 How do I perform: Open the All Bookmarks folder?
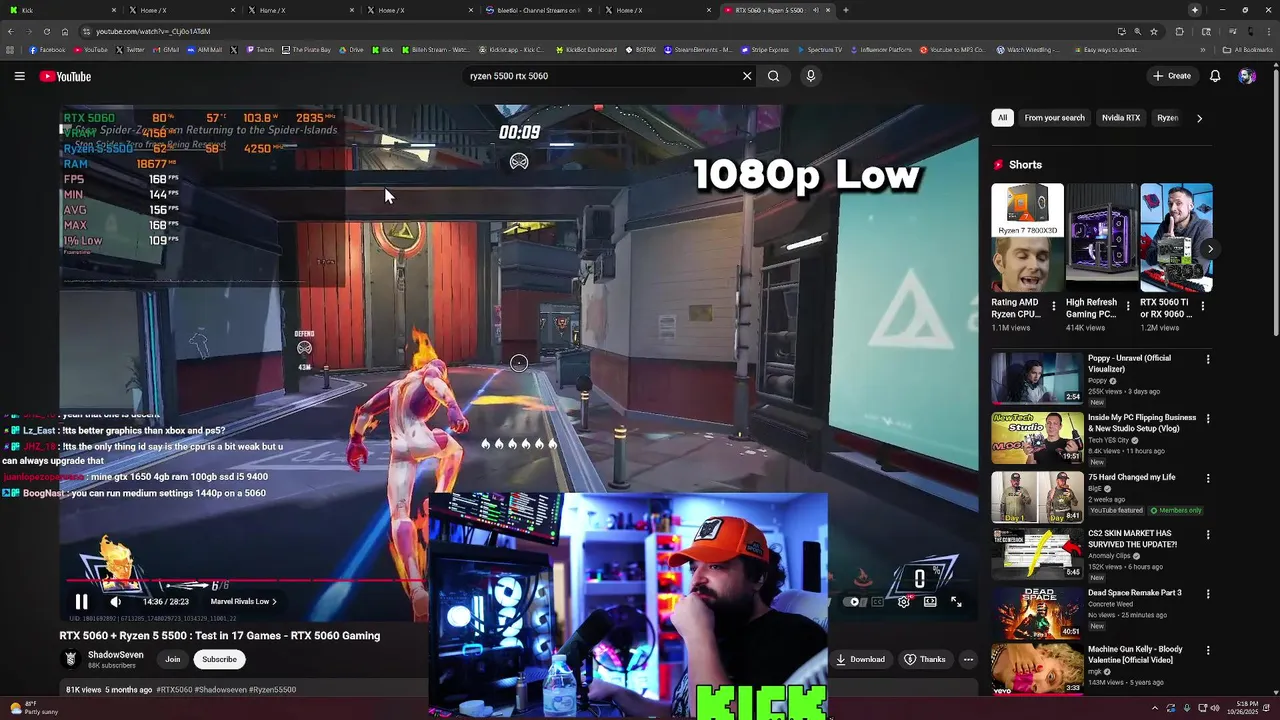(x=1247, y=49)
